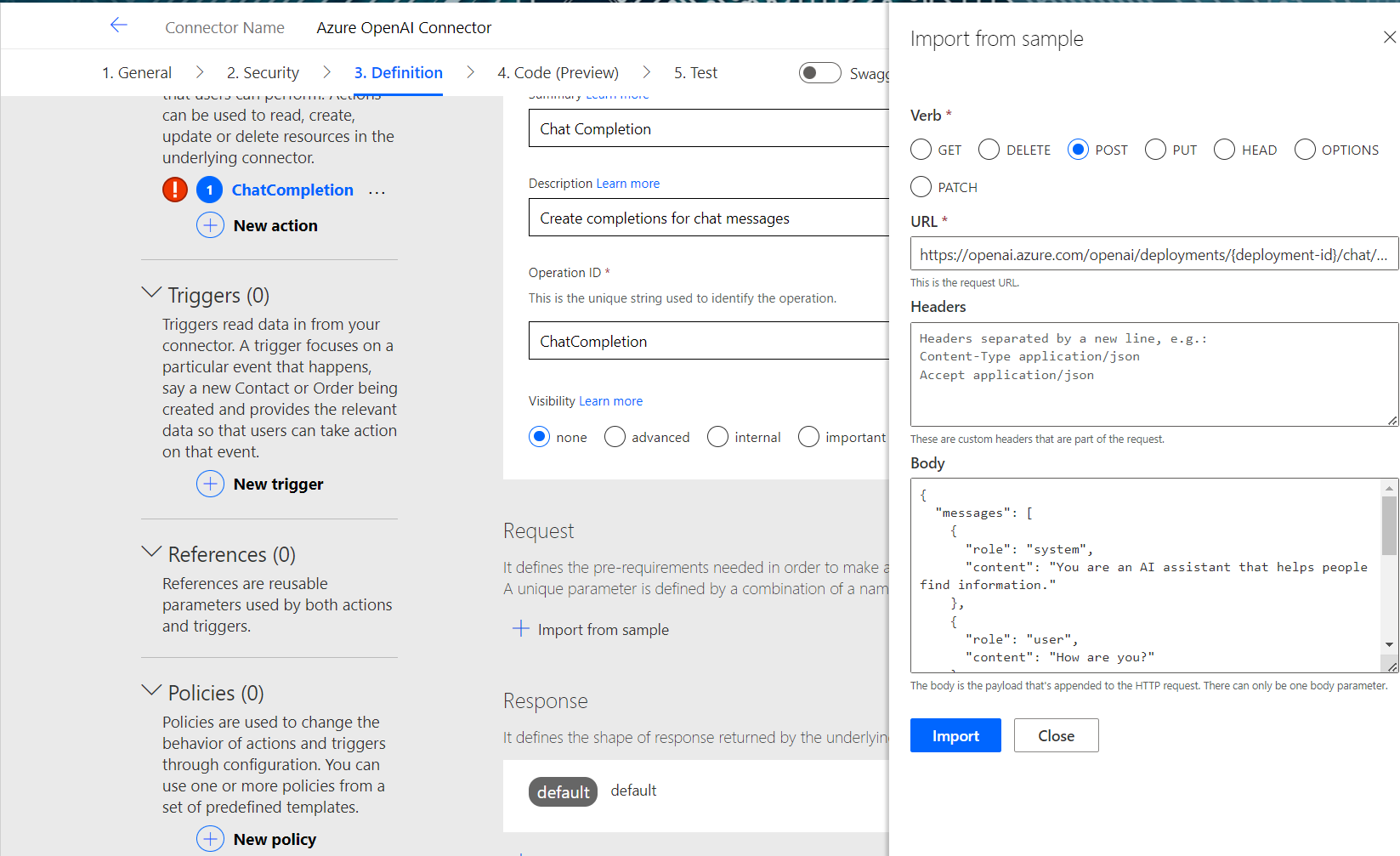1400x856 pixels.
Task: Toggle the Swagger editor switch
Action: 819,73
